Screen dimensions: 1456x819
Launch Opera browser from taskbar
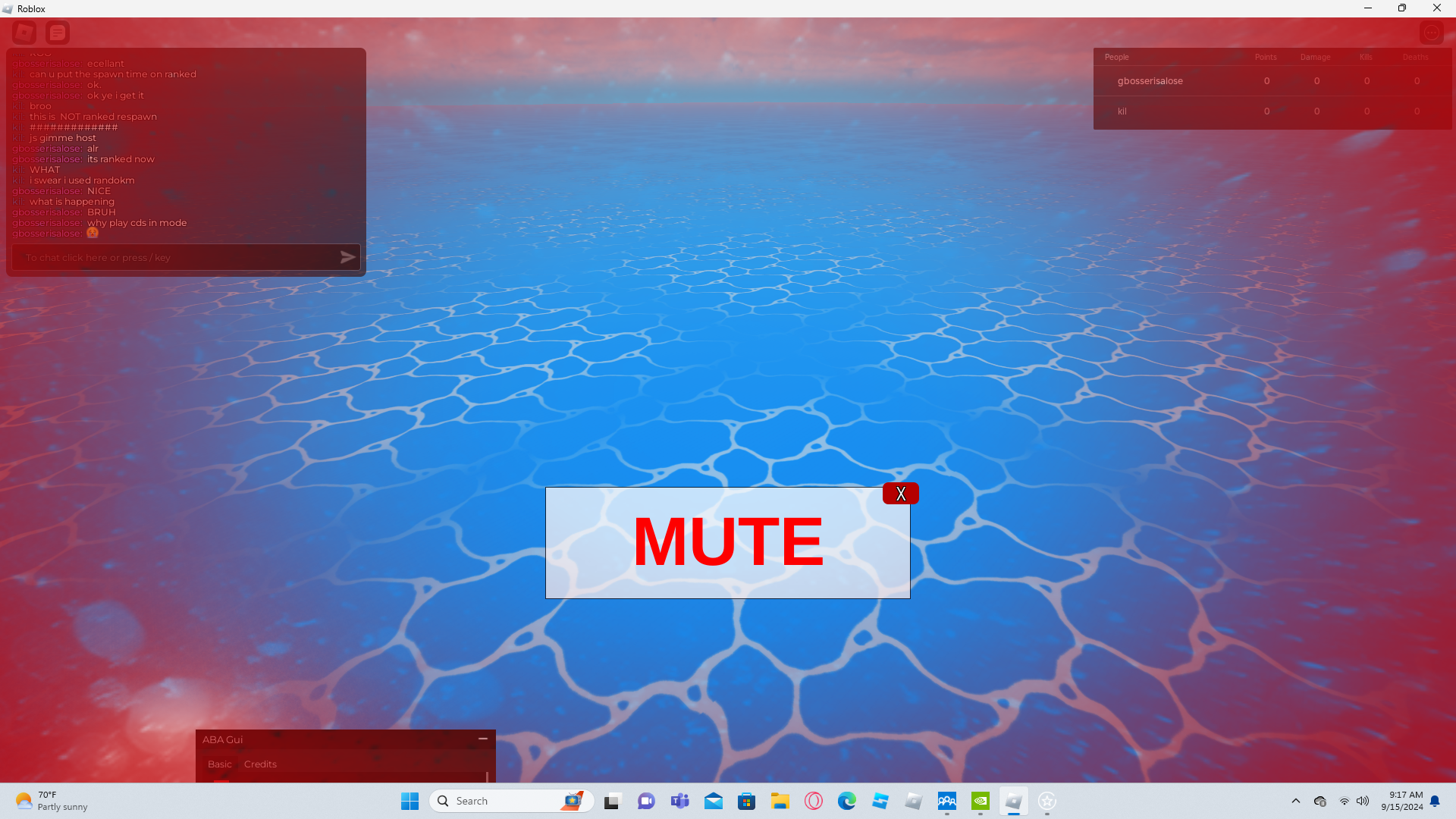(x=814, y=801)
